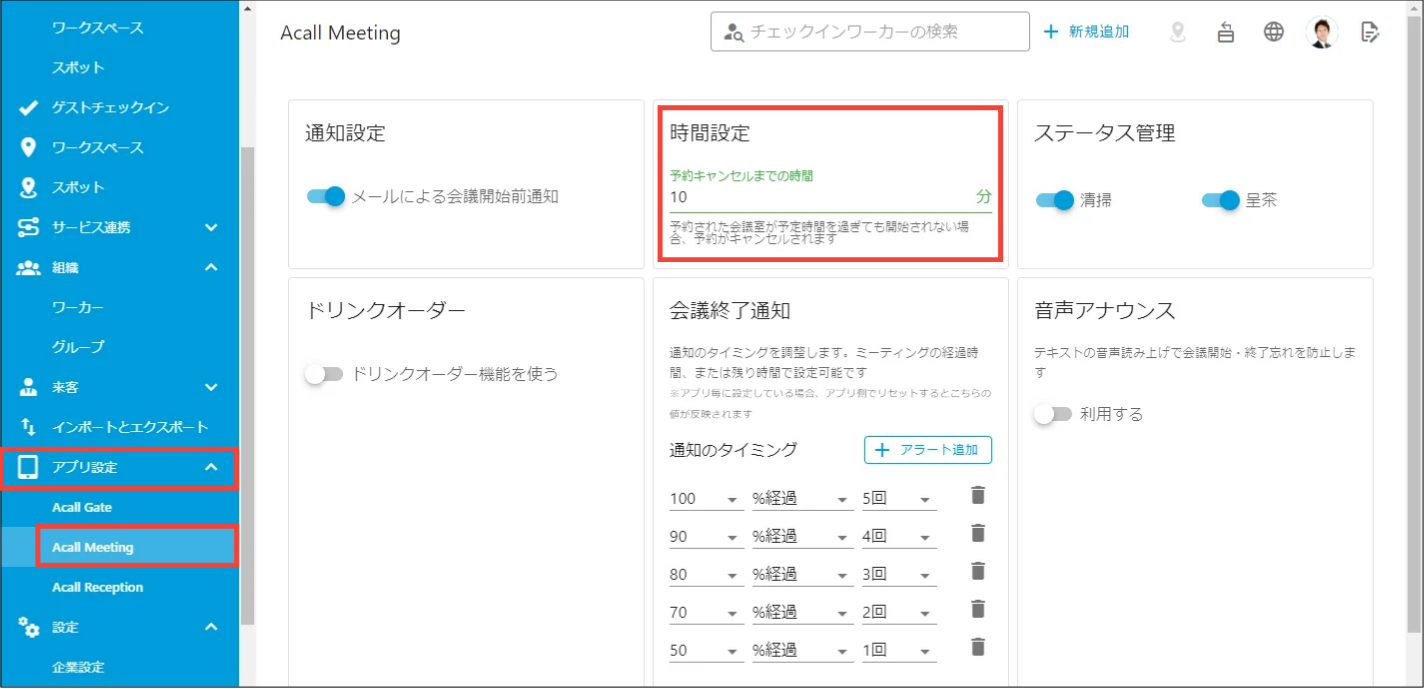1424x689 pixels.
Task: Turn off the 呈茶 status switch
Action: [1221, 200]
